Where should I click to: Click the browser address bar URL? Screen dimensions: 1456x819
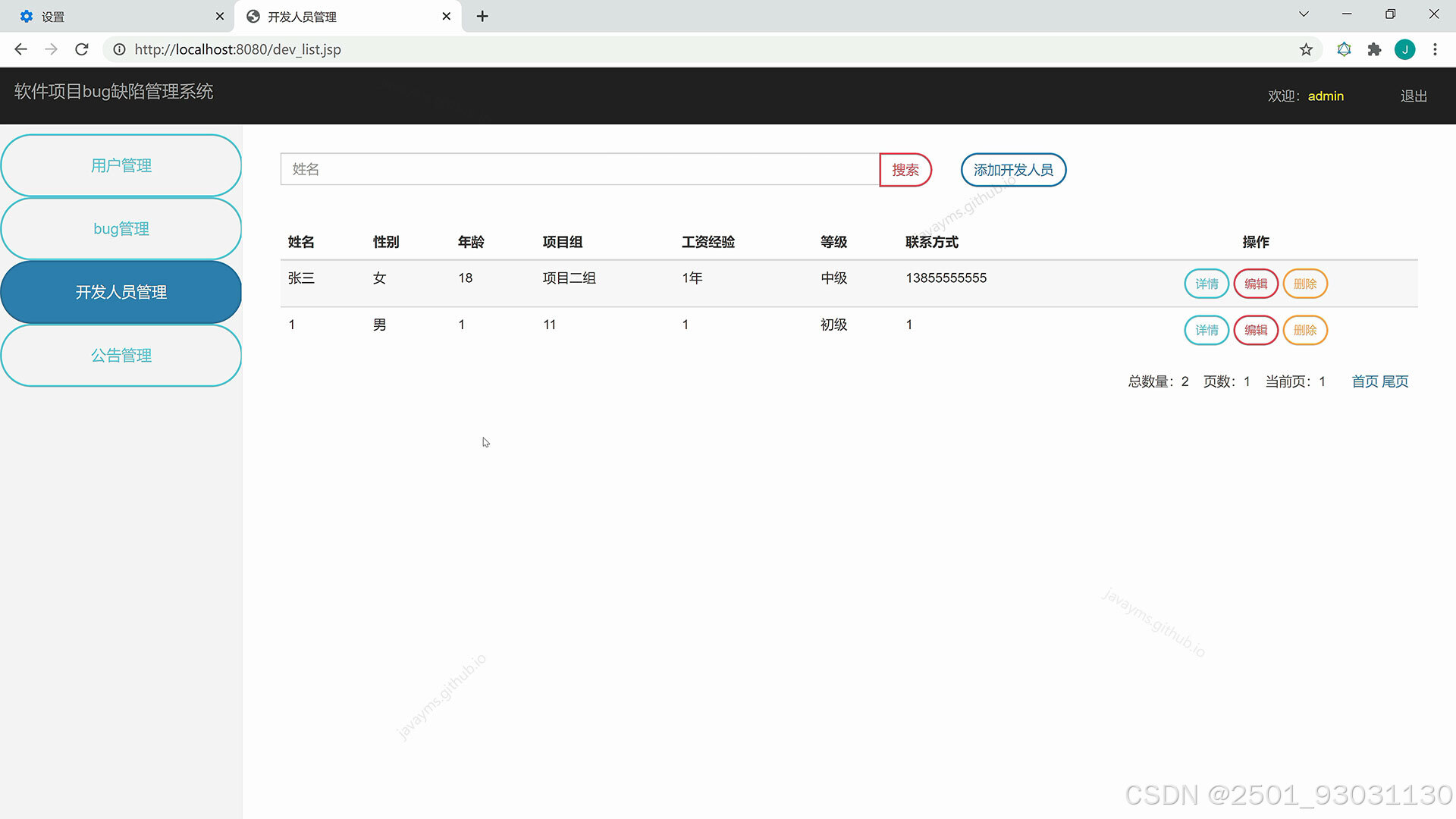click(x=238, y=49)
